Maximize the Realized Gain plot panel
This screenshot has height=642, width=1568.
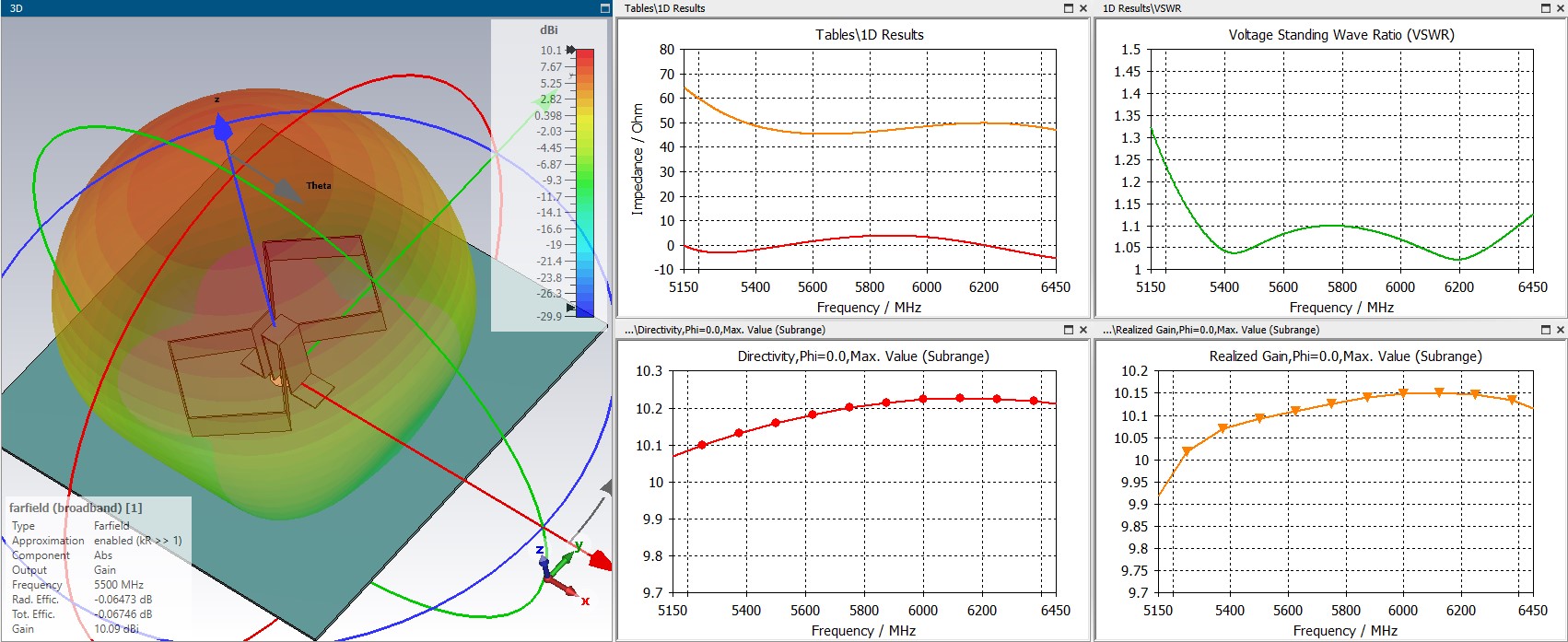coord(1547,330)
